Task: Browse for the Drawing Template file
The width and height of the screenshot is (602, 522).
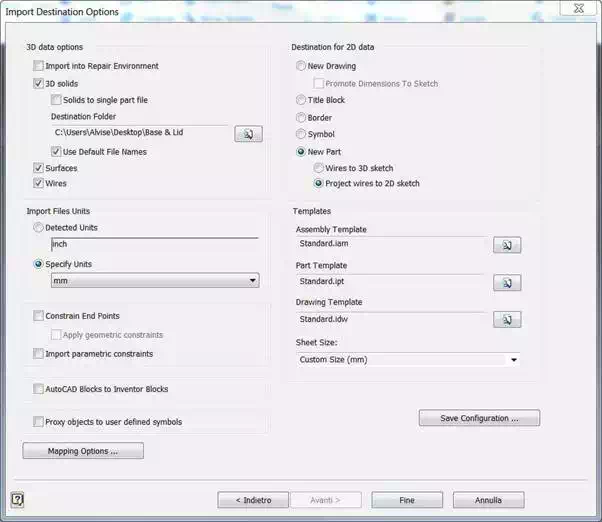Action: coord(507,319)
